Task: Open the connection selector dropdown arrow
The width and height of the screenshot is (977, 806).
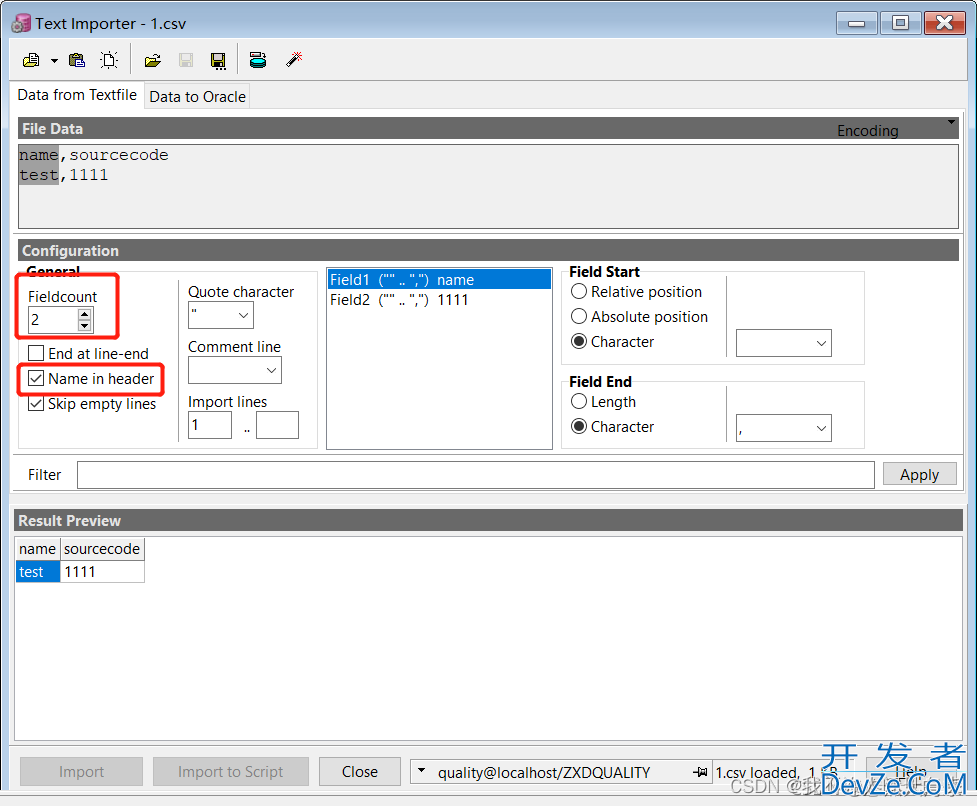Action: click(422, 771)
